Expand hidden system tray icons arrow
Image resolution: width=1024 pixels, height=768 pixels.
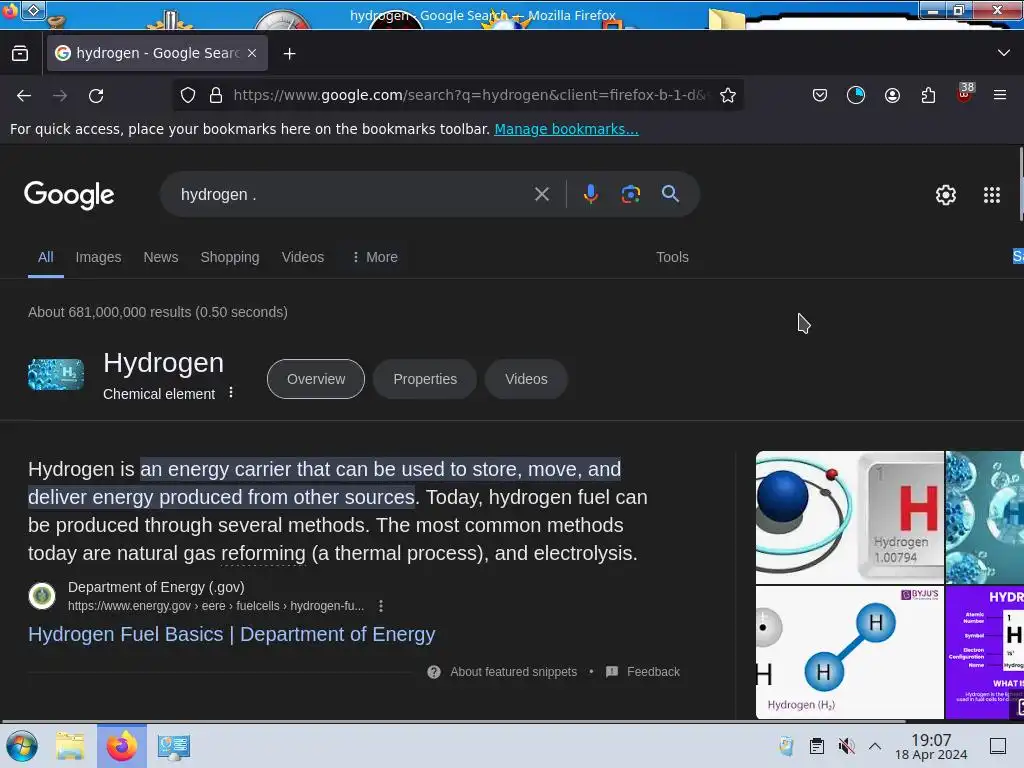click(x=875, y=746)
